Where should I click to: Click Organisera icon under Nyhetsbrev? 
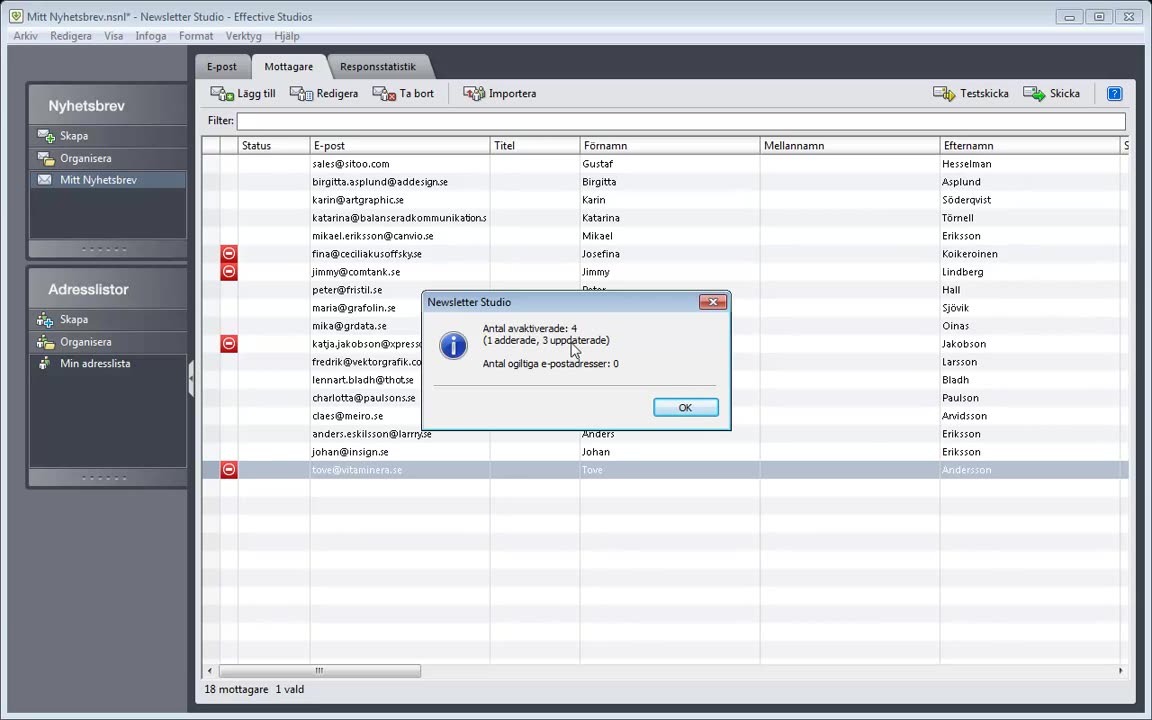click(46, 158)
